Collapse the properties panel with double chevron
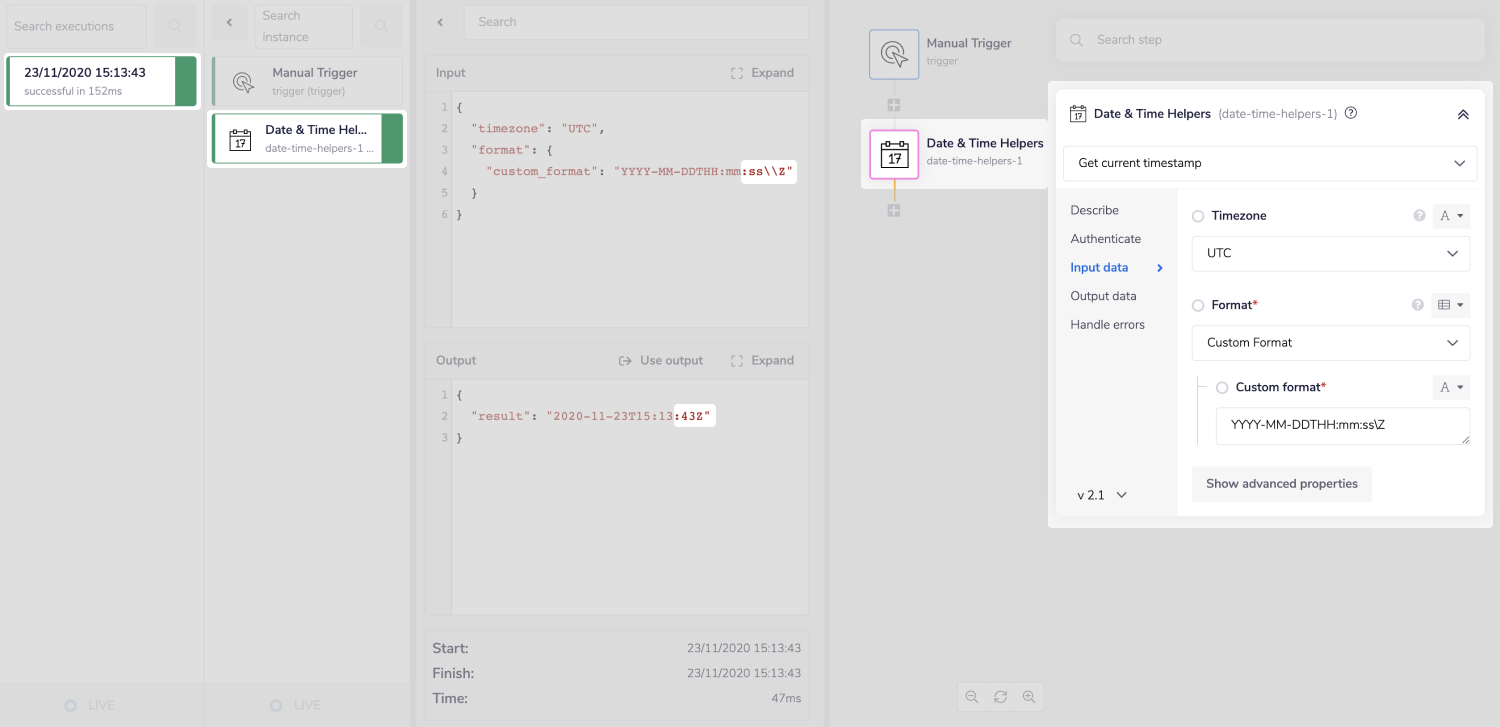1500x727 pixels. [1463, 114]
